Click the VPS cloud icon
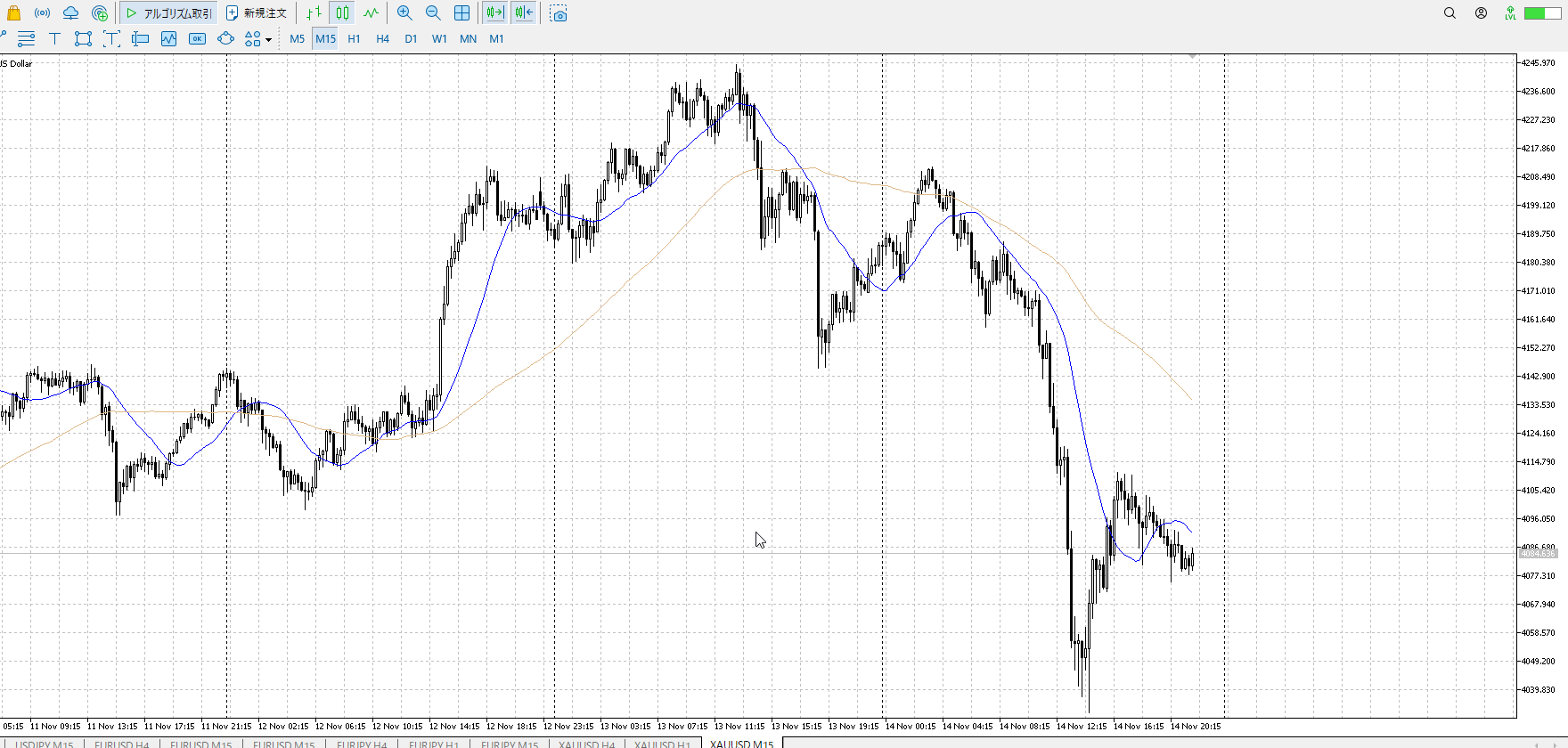 [70, 13]
